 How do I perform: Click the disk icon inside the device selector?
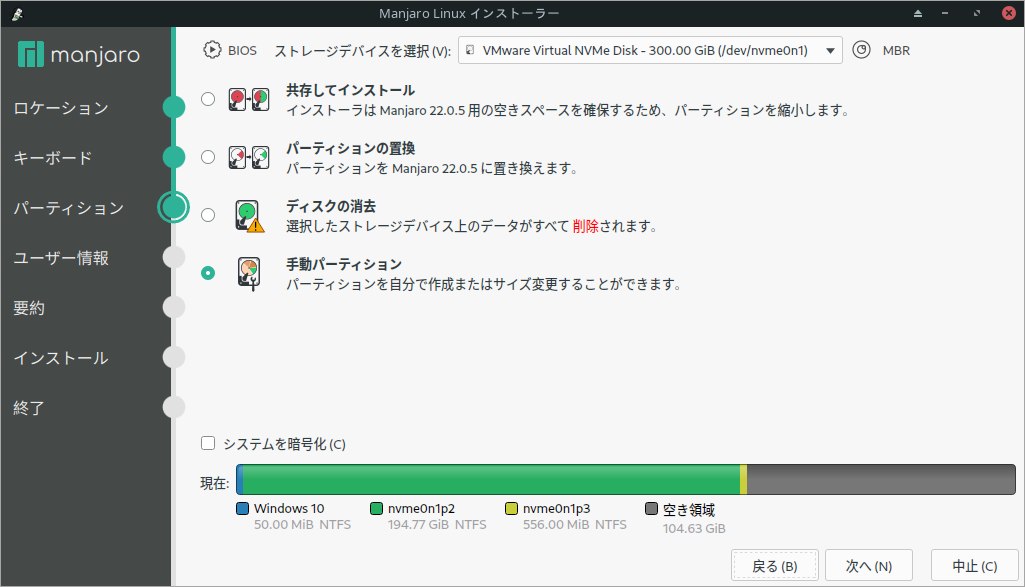point(470,49)
